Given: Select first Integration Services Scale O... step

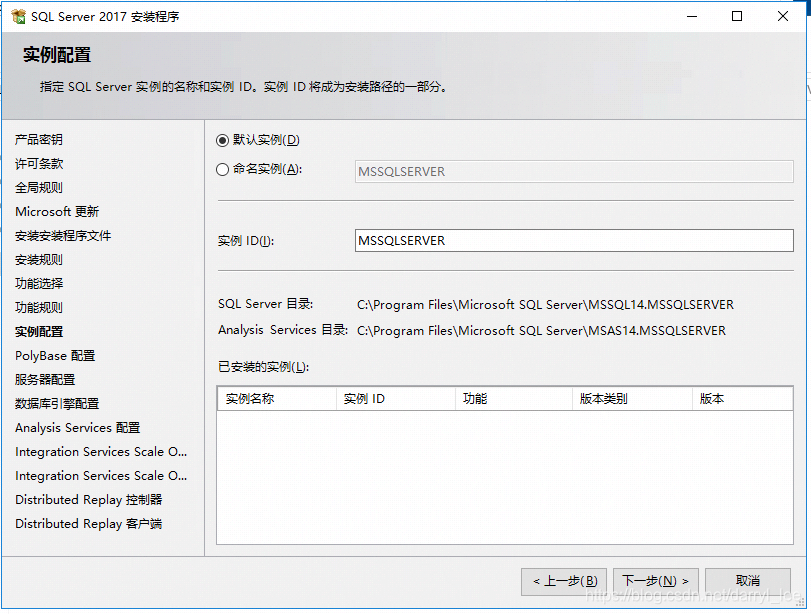Looking at the screenshot, I should tap(101, 452).
